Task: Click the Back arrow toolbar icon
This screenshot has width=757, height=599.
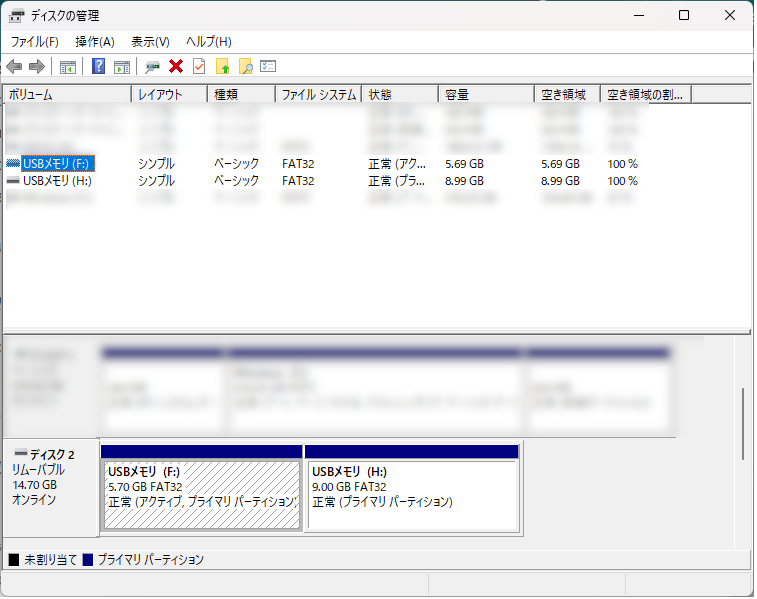Action: point(14,67)
